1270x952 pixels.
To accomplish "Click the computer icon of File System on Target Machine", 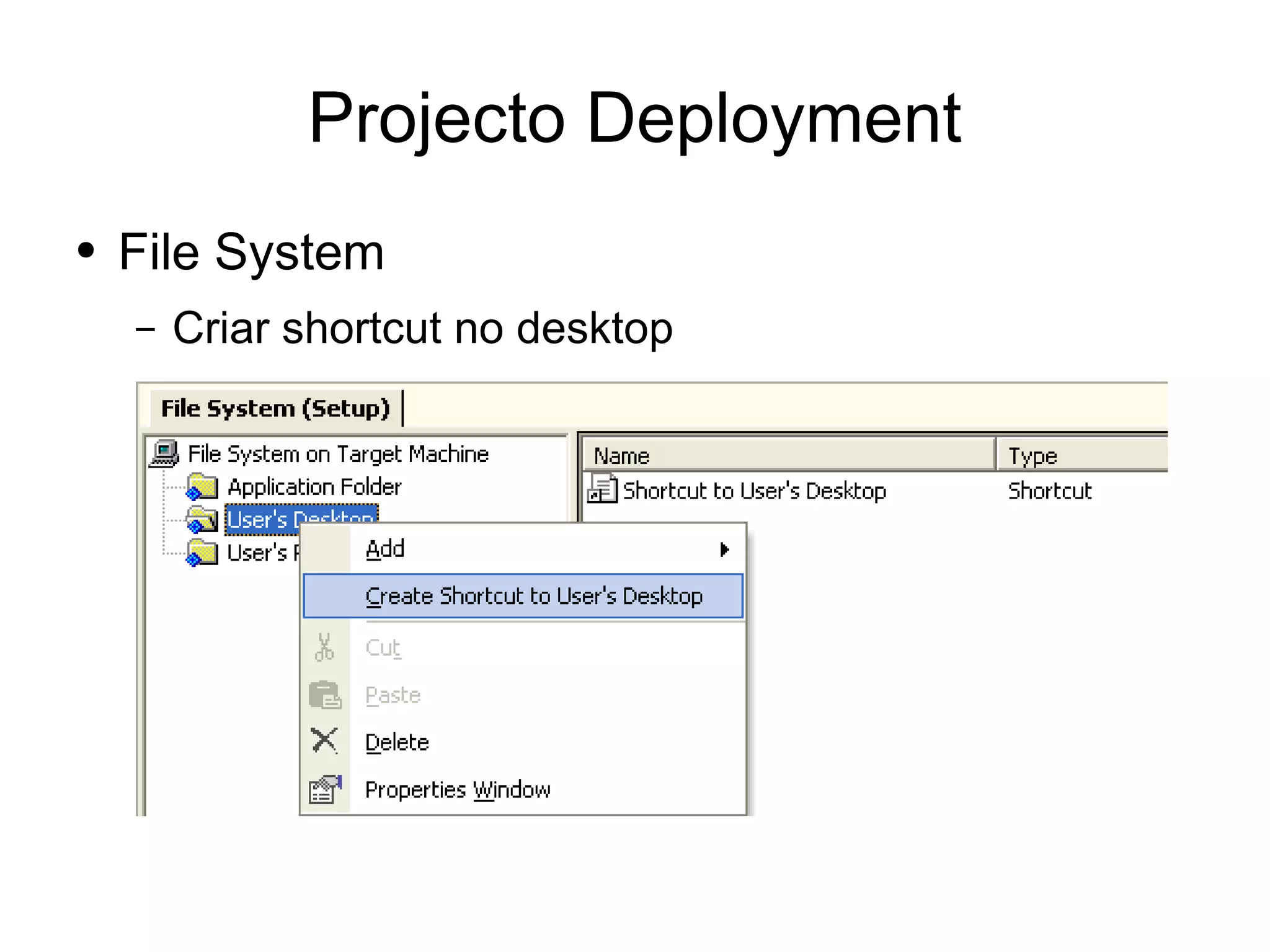I will [x=164, y=454].
